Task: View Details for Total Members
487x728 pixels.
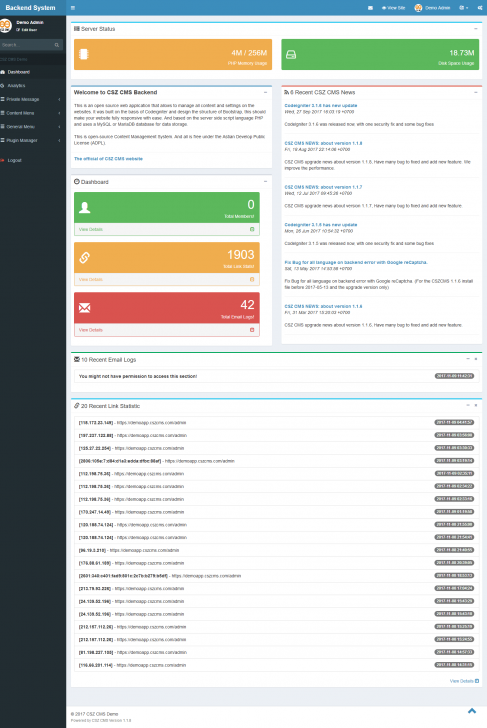Action: coord(167,229)
